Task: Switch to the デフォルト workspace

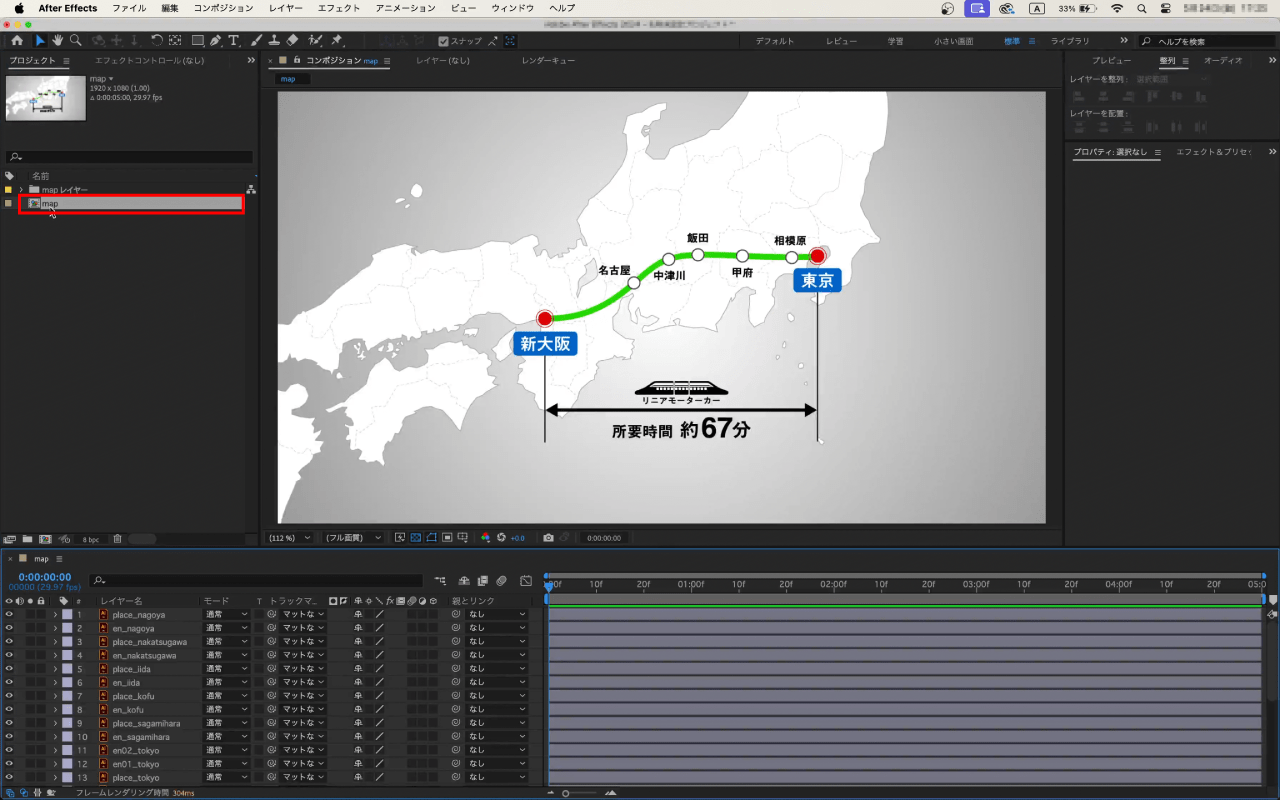Action: [775, 41]
